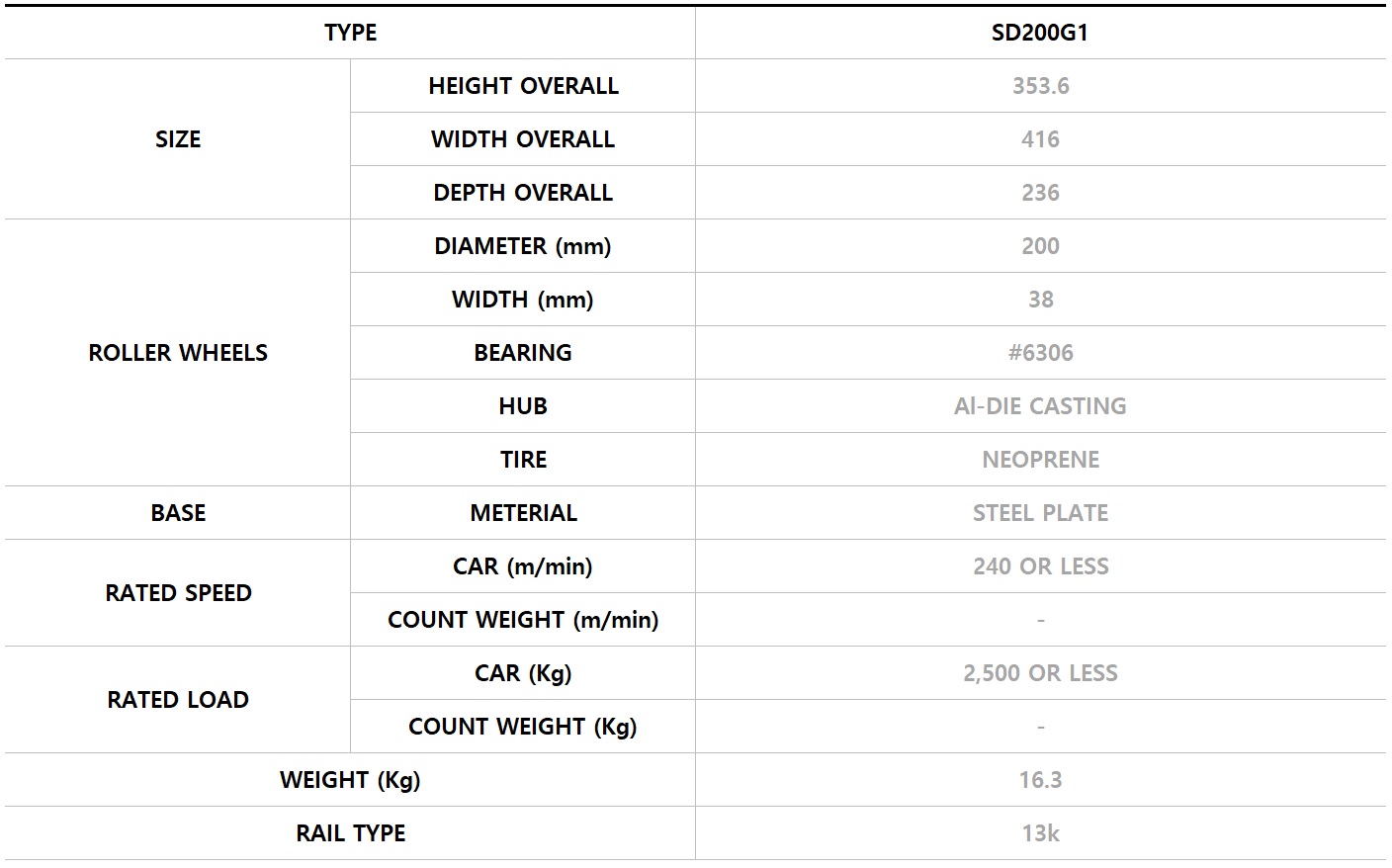1392x868 pixels.
Task: Select the ROLLER WHEELS category cell
Action: click(x=178, y=353)
